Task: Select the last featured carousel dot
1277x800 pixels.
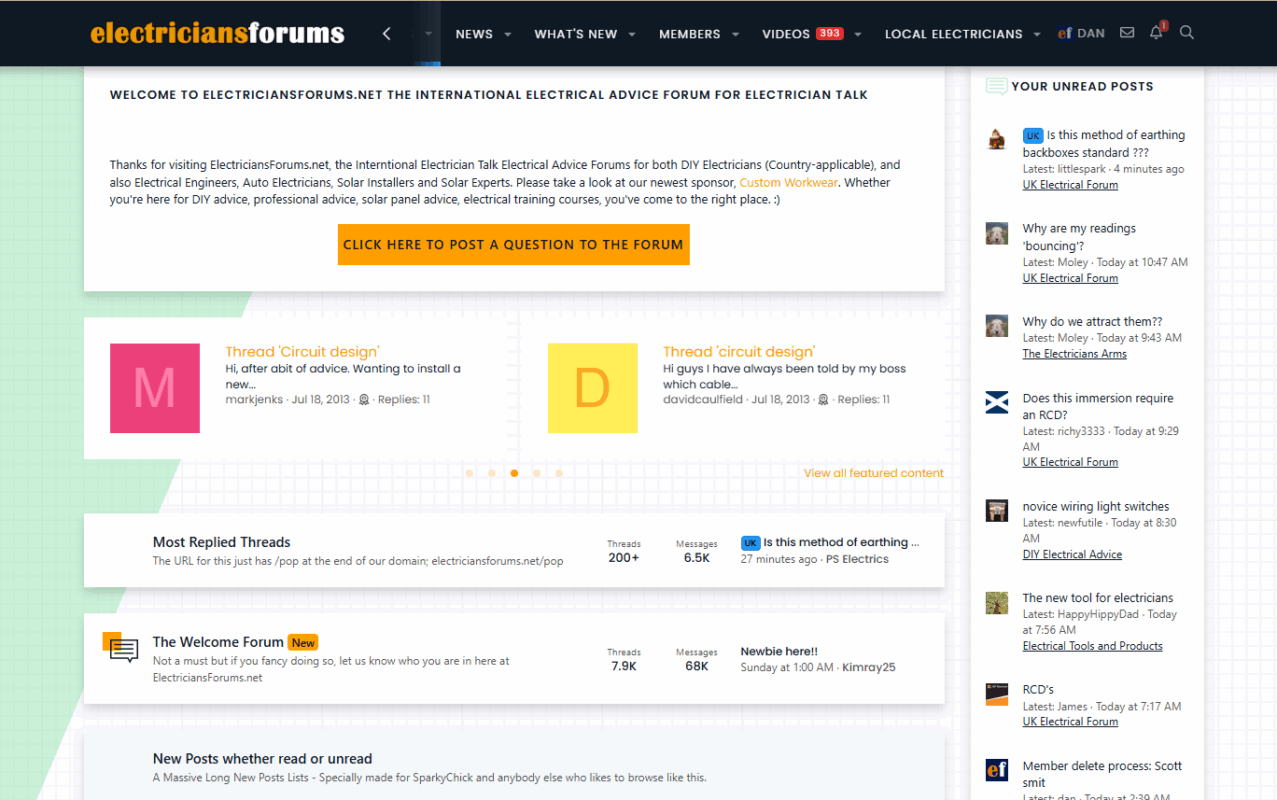Action: pos(559,473)
